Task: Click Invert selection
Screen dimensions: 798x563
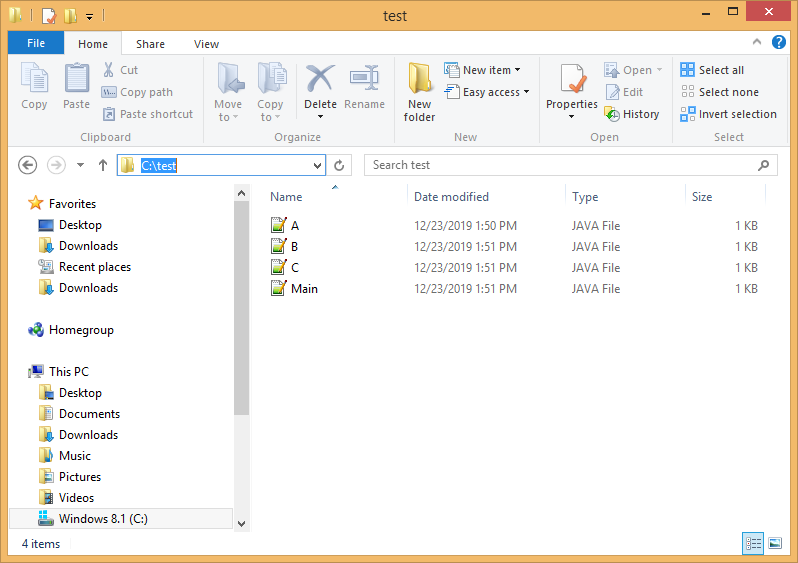Action: (x=728, y=114)
